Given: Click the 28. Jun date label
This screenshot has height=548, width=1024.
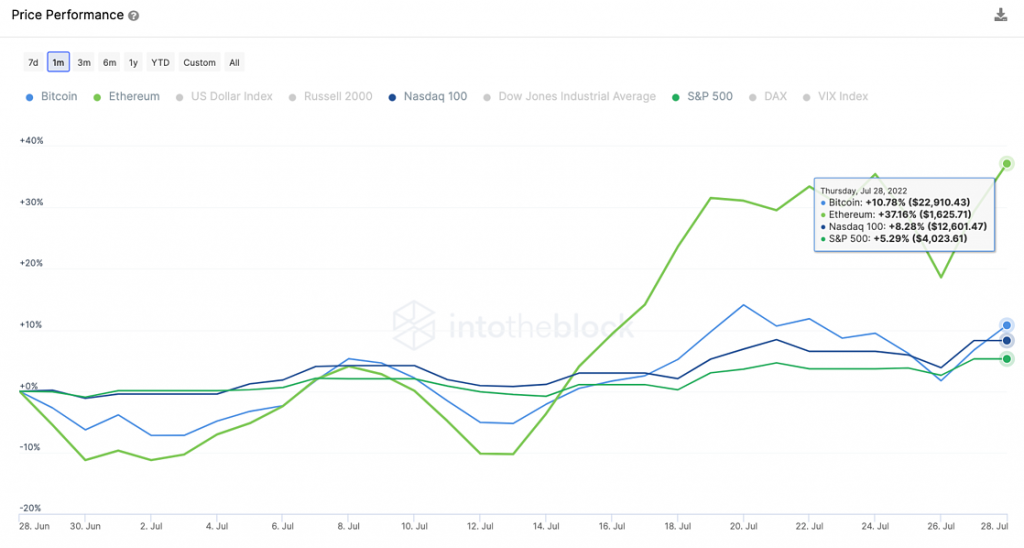Looking at the screenshot, I should tap(34, 526).
